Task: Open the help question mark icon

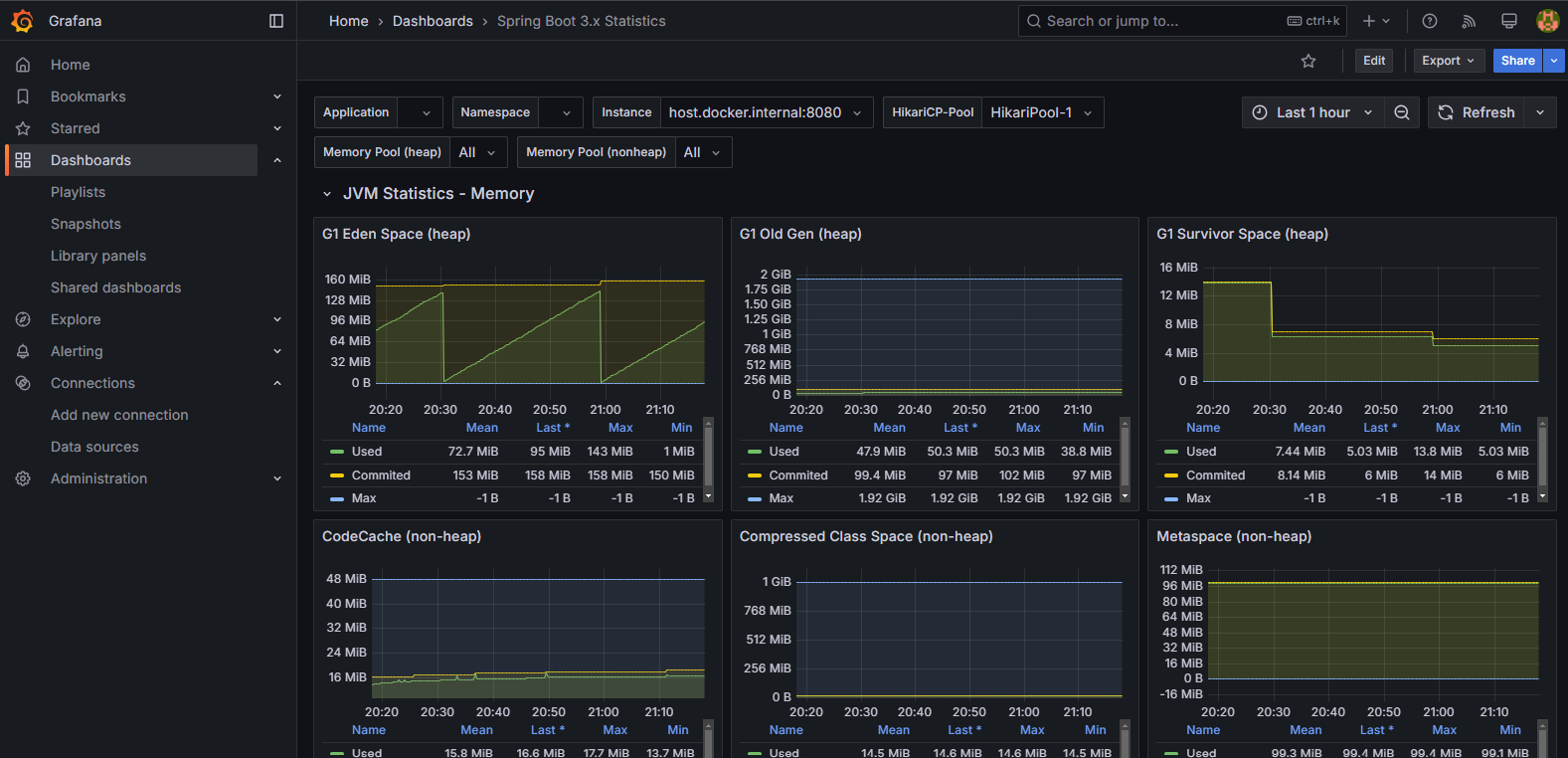Action: [x=1430, y=21]
